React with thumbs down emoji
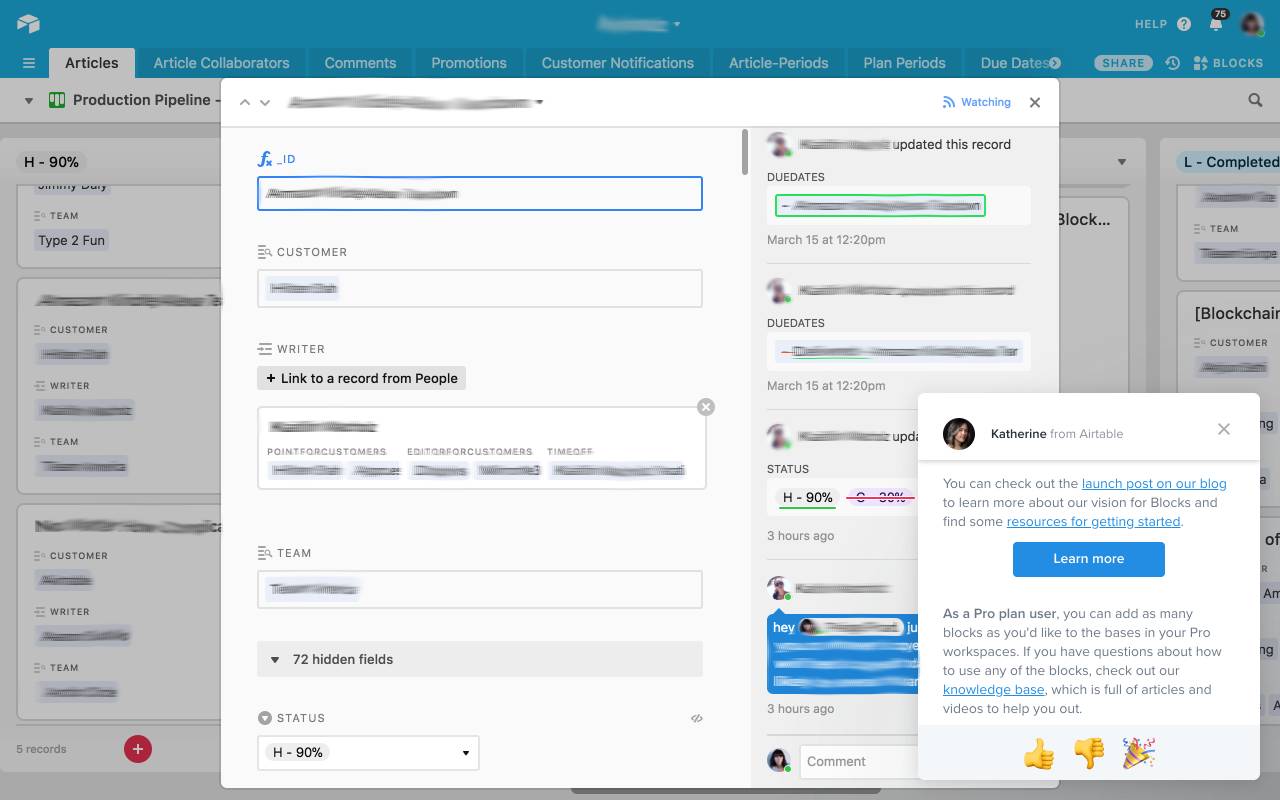Screen dimensions: 1280x800 point(1089,753)
